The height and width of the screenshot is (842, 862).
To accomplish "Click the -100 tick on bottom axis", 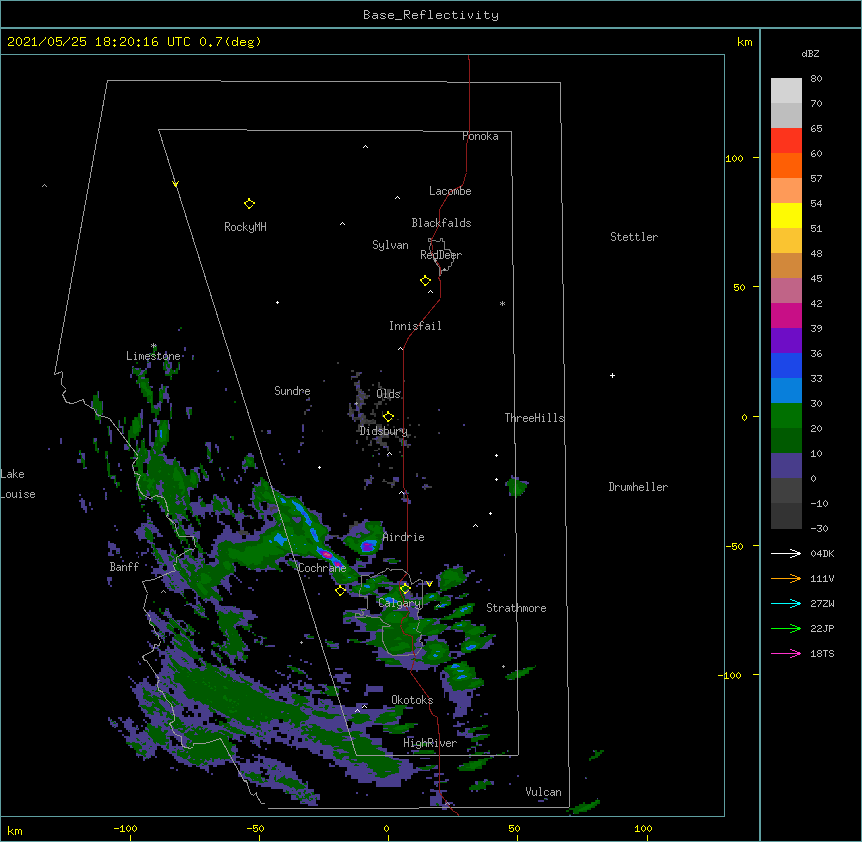I will (126, 828).
